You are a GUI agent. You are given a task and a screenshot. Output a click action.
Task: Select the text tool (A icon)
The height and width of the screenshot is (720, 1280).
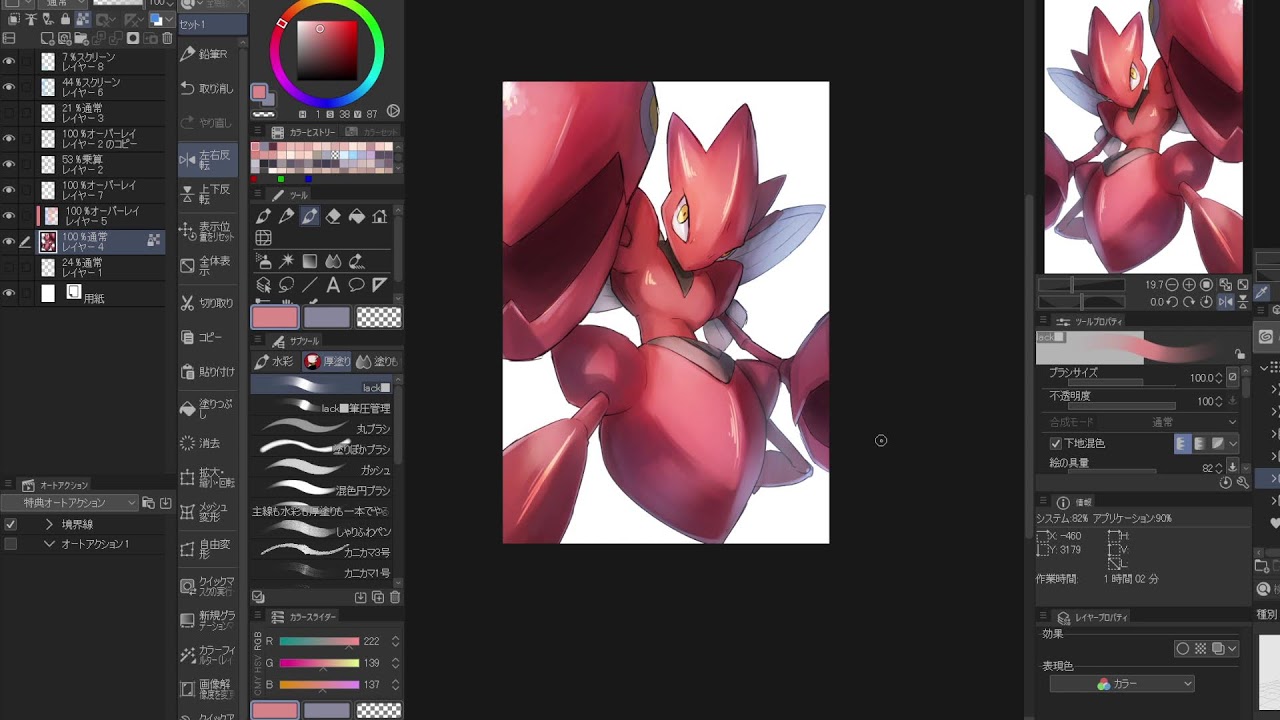tap(333, 285)
